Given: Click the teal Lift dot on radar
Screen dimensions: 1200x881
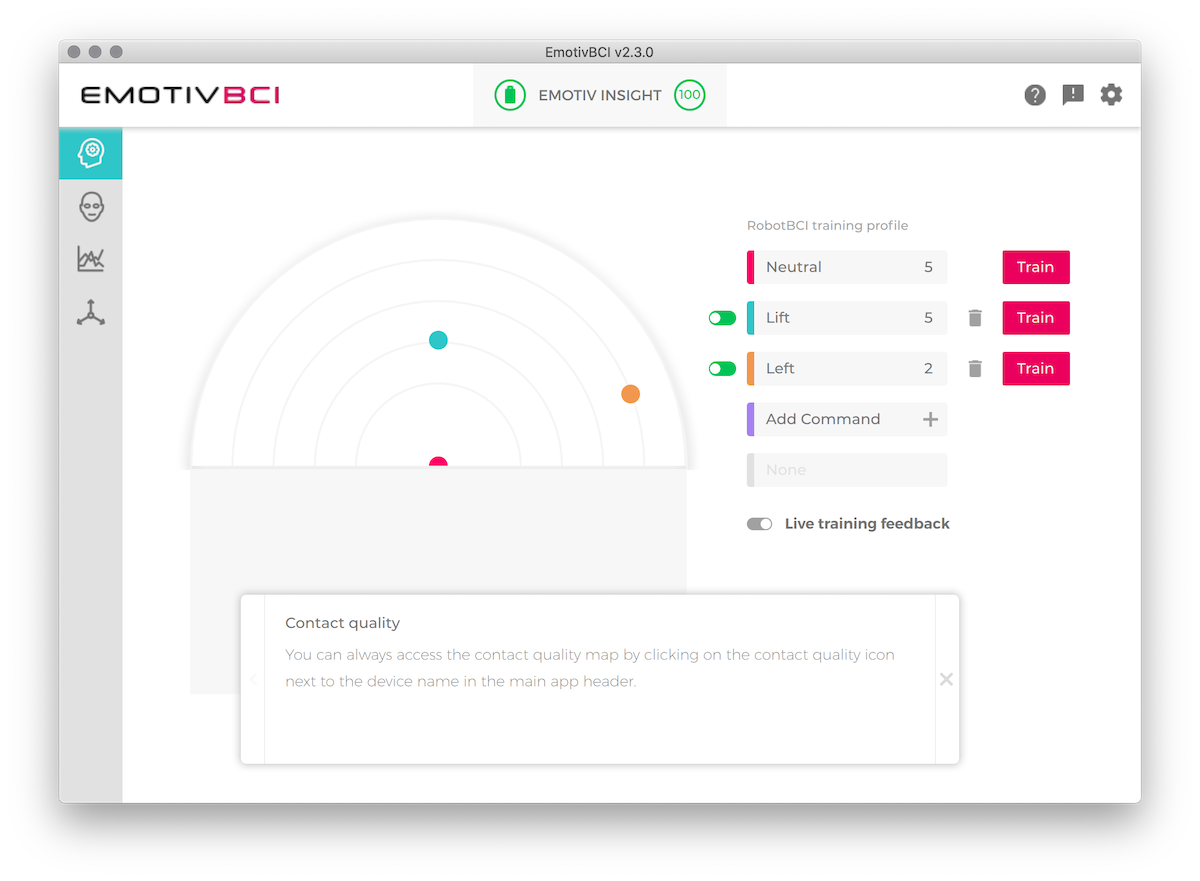Looking at the screenshot, I should pyautogui.click(x=438, y=340).
